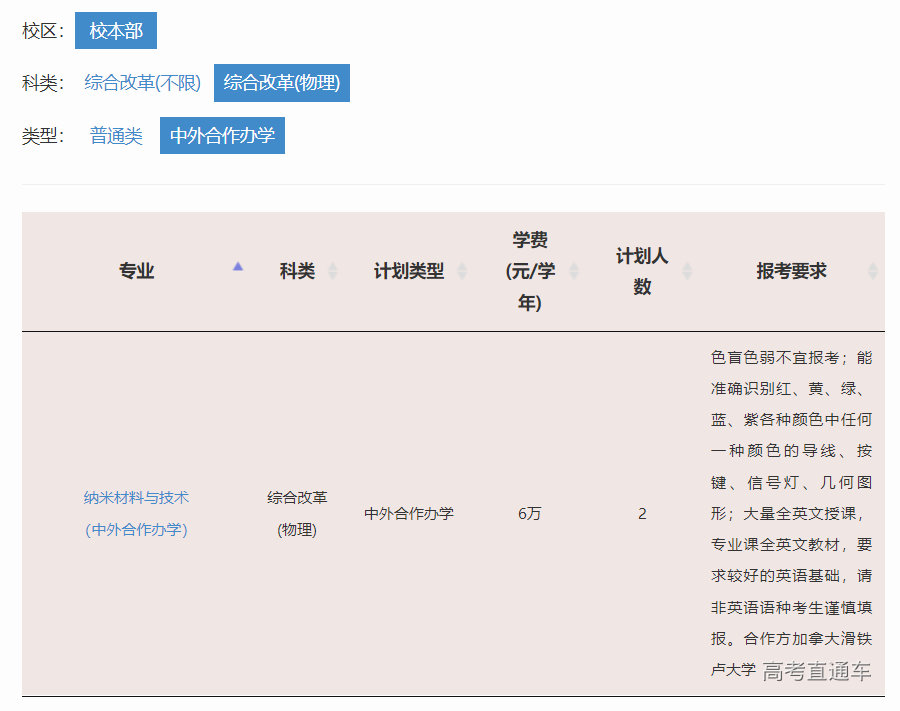
Task: Toggle the 校本部 campus filter
Action: (x=115, y=30)
